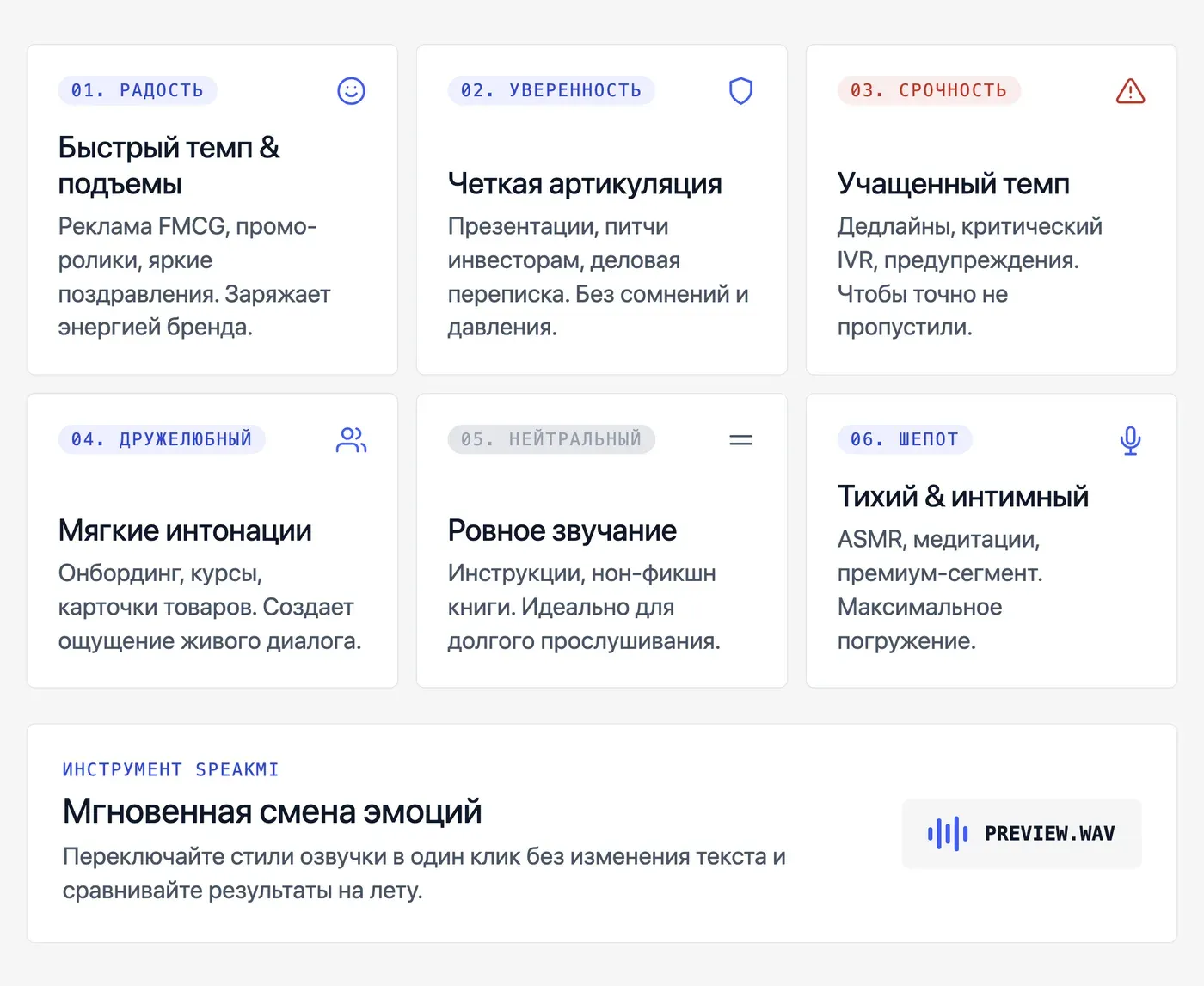Click description starting ASMR, медитации

point(940,590)
